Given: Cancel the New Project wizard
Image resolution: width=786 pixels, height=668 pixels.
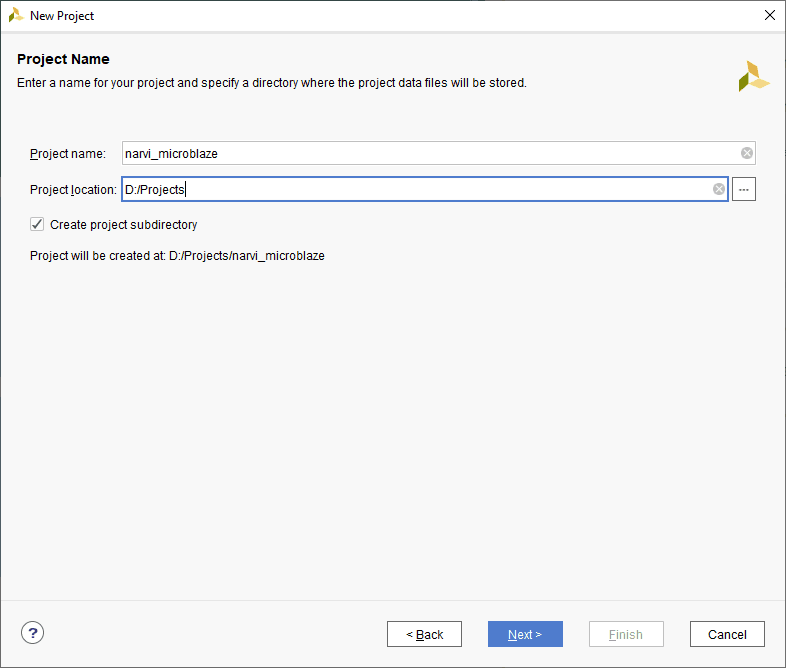Looking at the screenshot, I should pyautogui.click(x=727, y=634).
